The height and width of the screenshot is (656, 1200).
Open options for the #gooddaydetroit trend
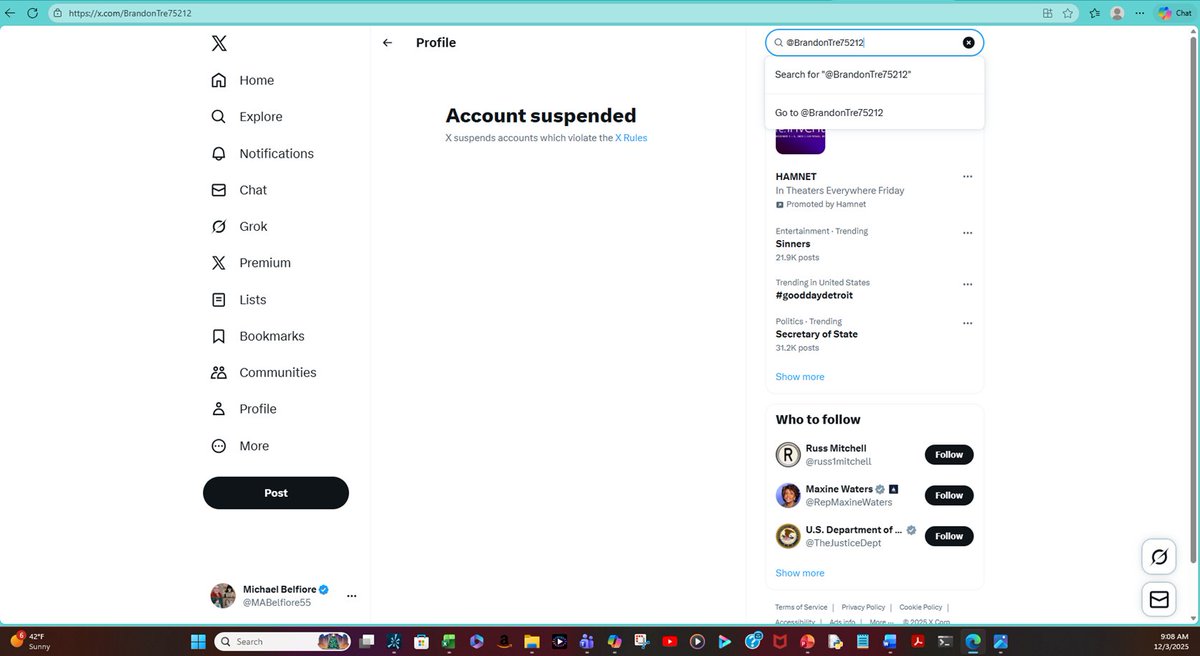[967, 284]
